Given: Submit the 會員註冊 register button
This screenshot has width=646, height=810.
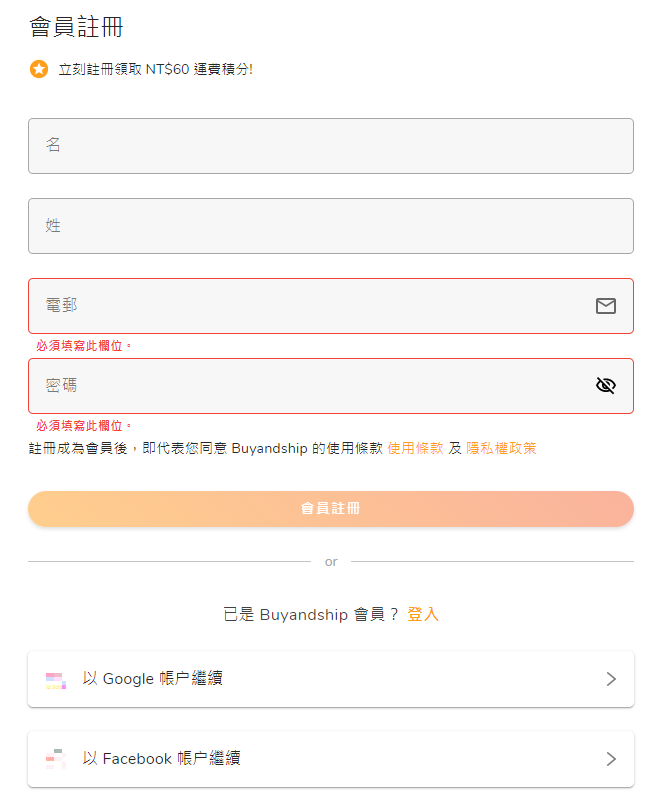Looking at the screenshot, I should 330,509.
